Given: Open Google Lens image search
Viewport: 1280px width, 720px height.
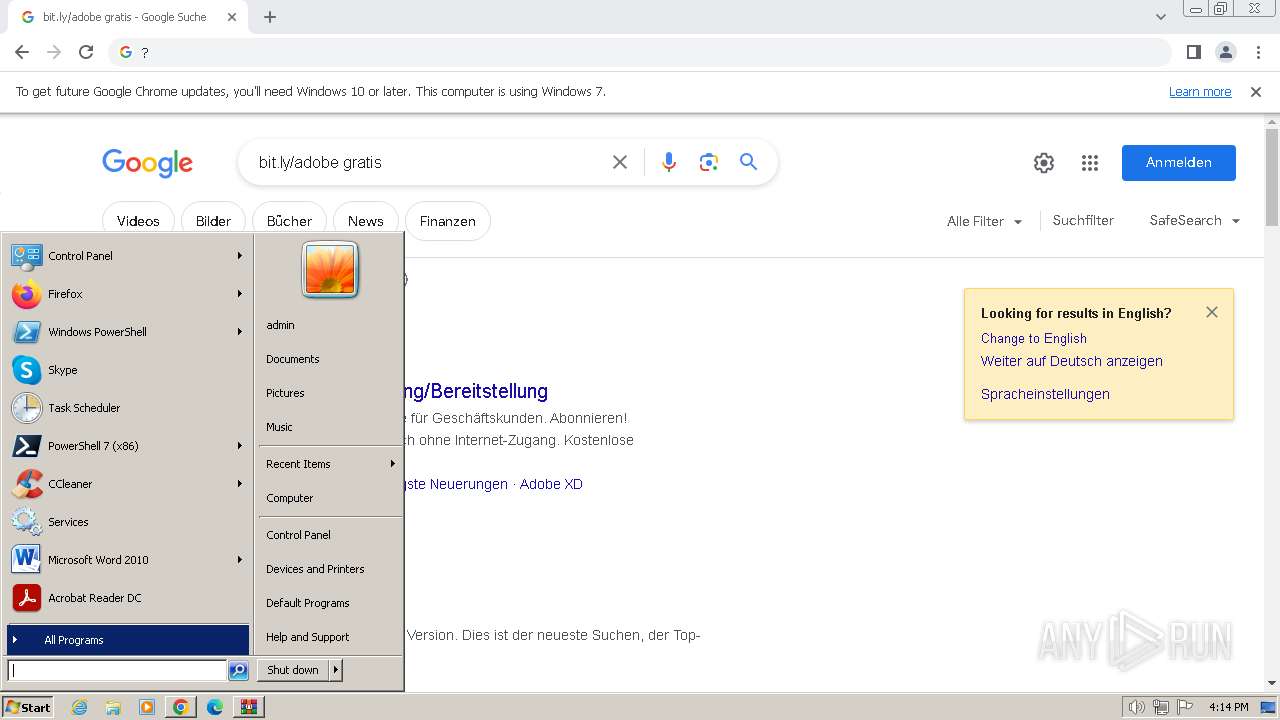Looking at the screenshot, I should [709, 162].
